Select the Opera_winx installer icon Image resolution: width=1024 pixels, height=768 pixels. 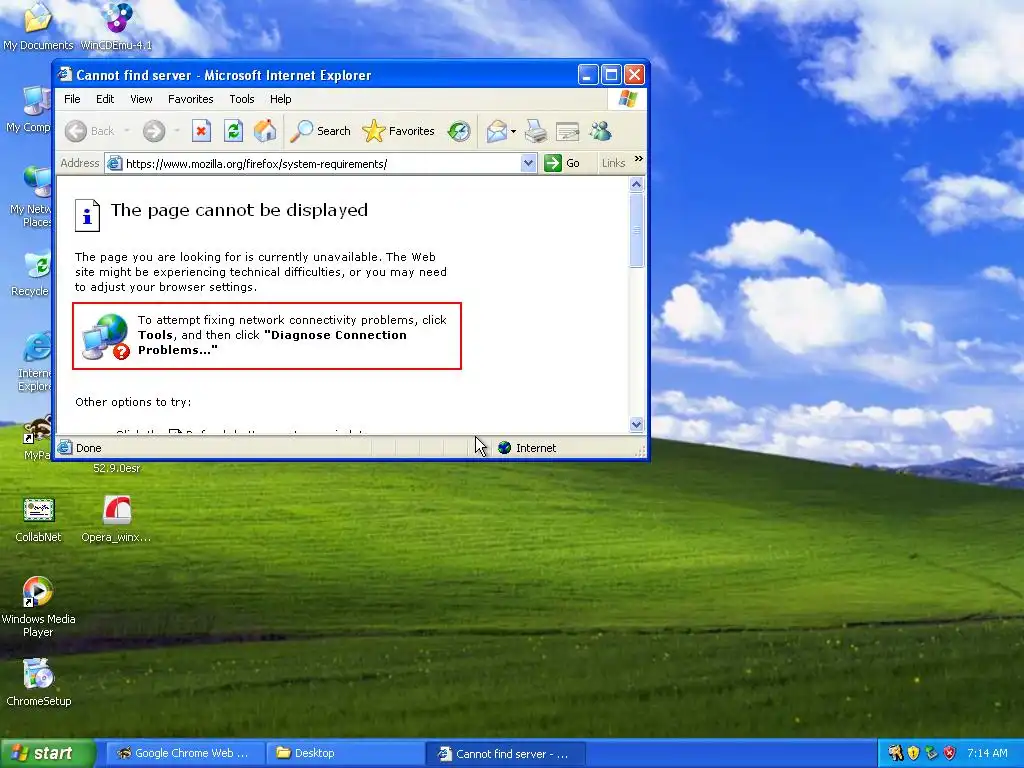116,520
